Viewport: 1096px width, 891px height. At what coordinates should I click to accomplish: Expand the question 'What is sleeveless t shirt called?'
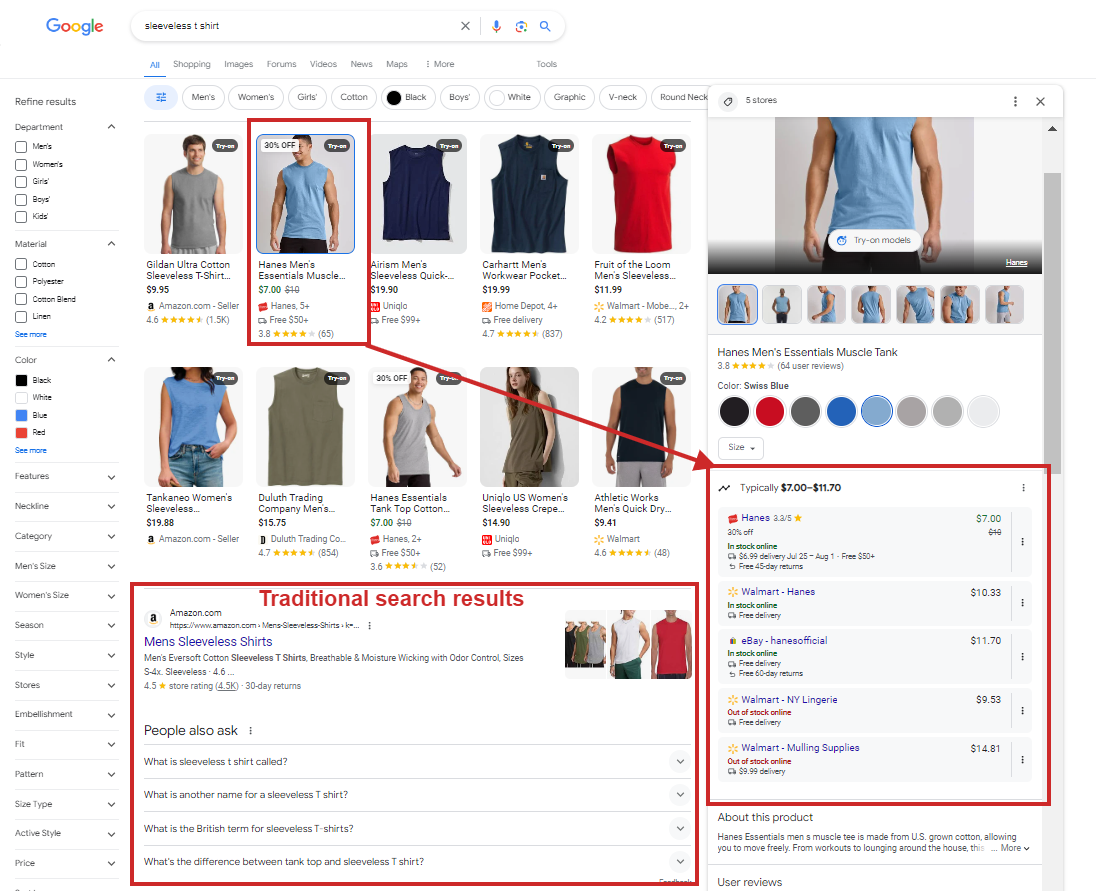click(x=680, y=762)
